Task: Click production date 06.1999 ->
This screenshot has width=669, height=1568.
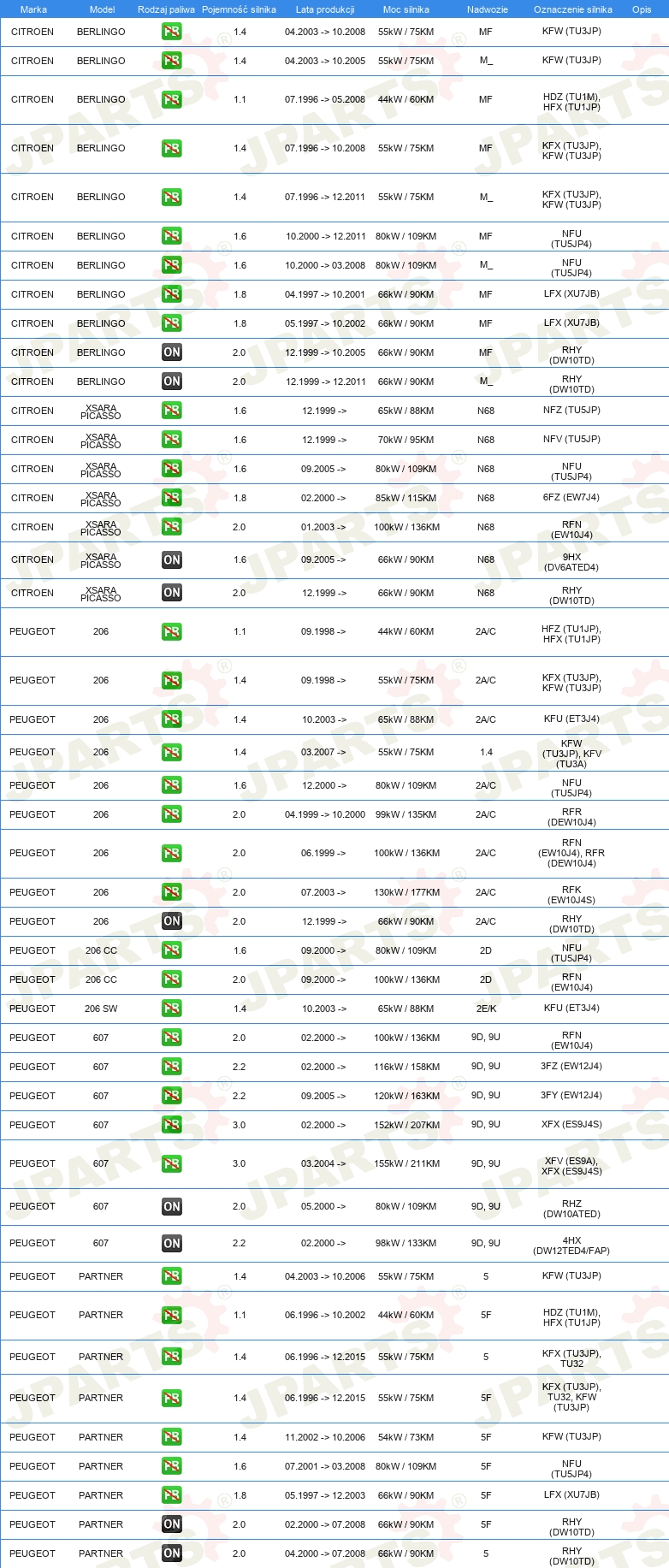Action: [323, 853]
